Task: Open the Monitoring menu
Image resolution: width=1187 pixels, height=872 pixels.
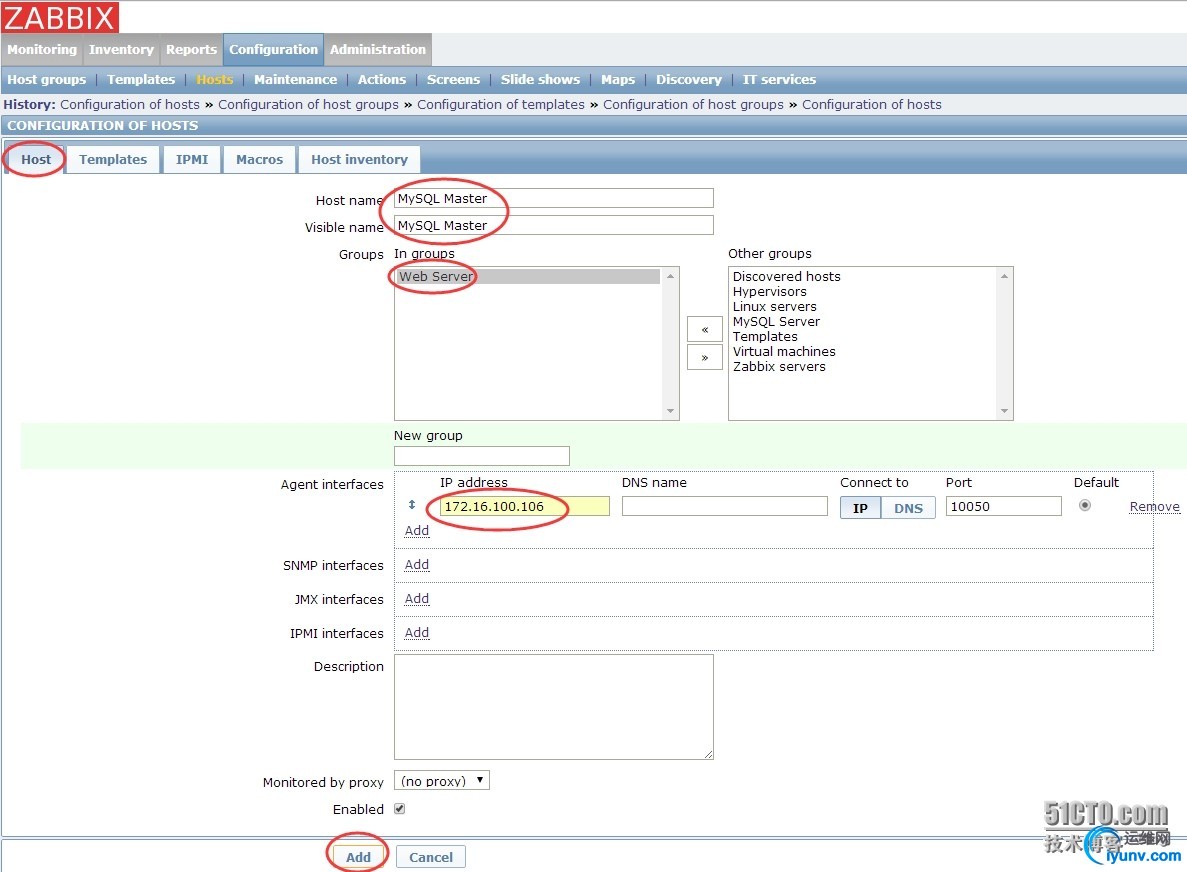Action: pos(42,49)
